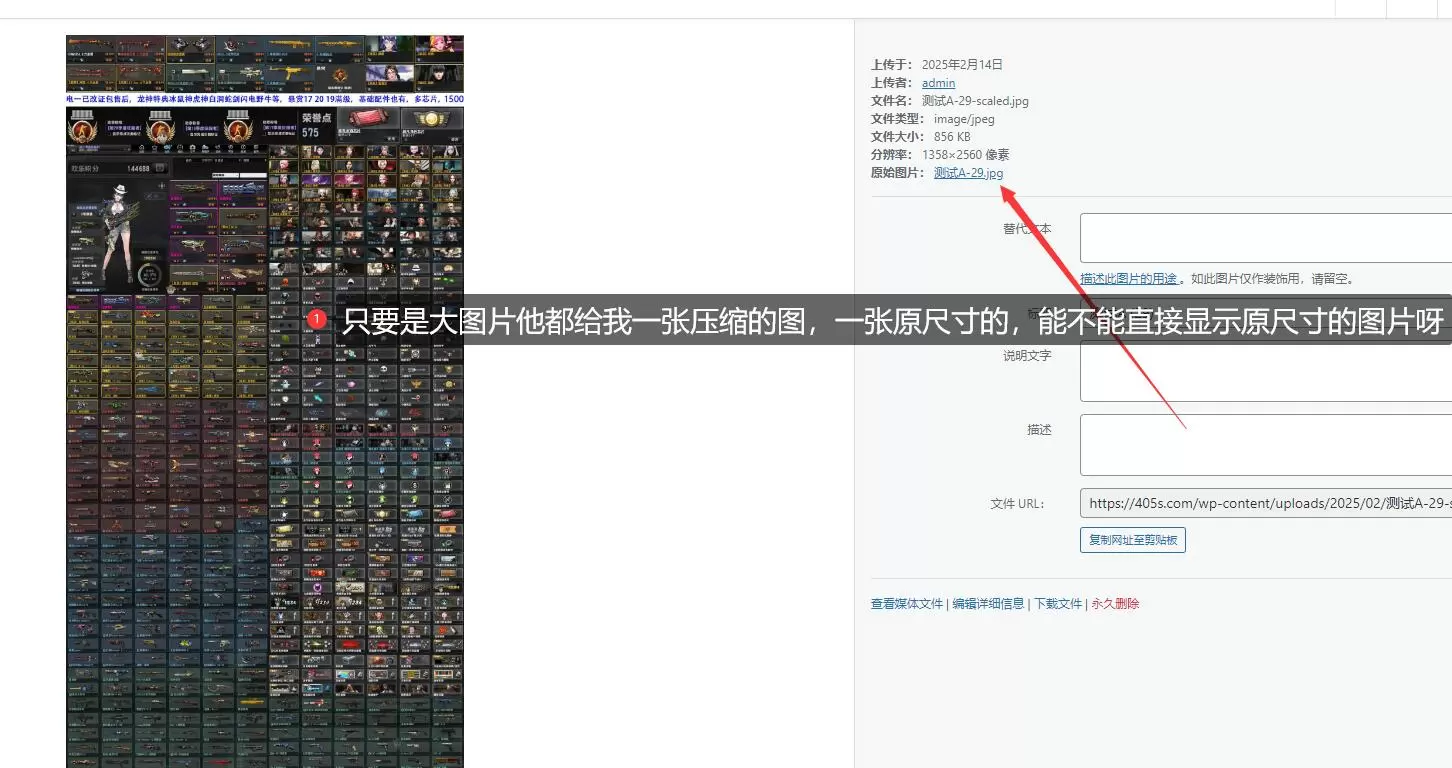1452x768 pixels.
Task: Click the 下载文件 link
Action: coord(1058,604)
